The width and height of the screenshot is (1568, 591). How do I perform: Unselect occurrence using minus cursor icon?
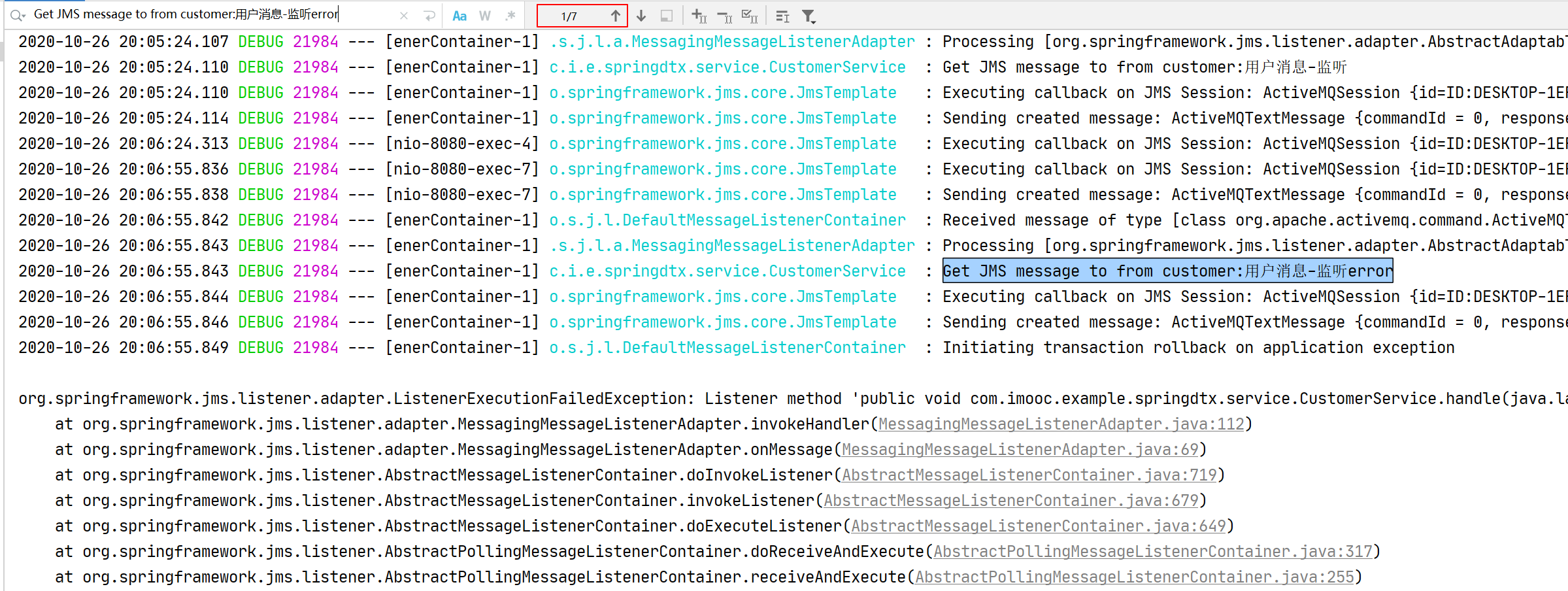(724, 16)
